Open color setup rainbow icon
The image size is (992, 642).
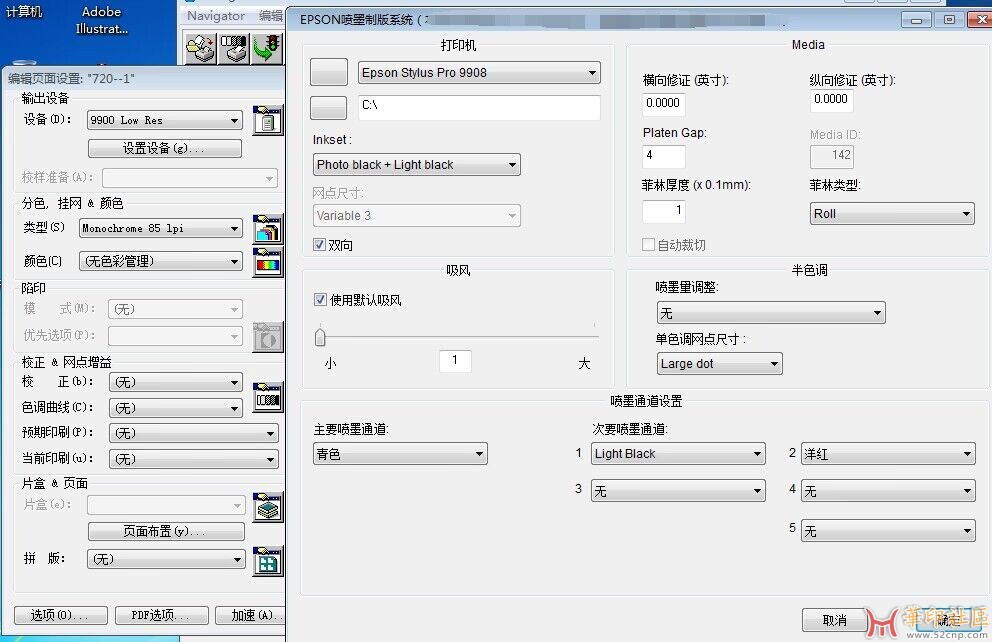(268, 262)
